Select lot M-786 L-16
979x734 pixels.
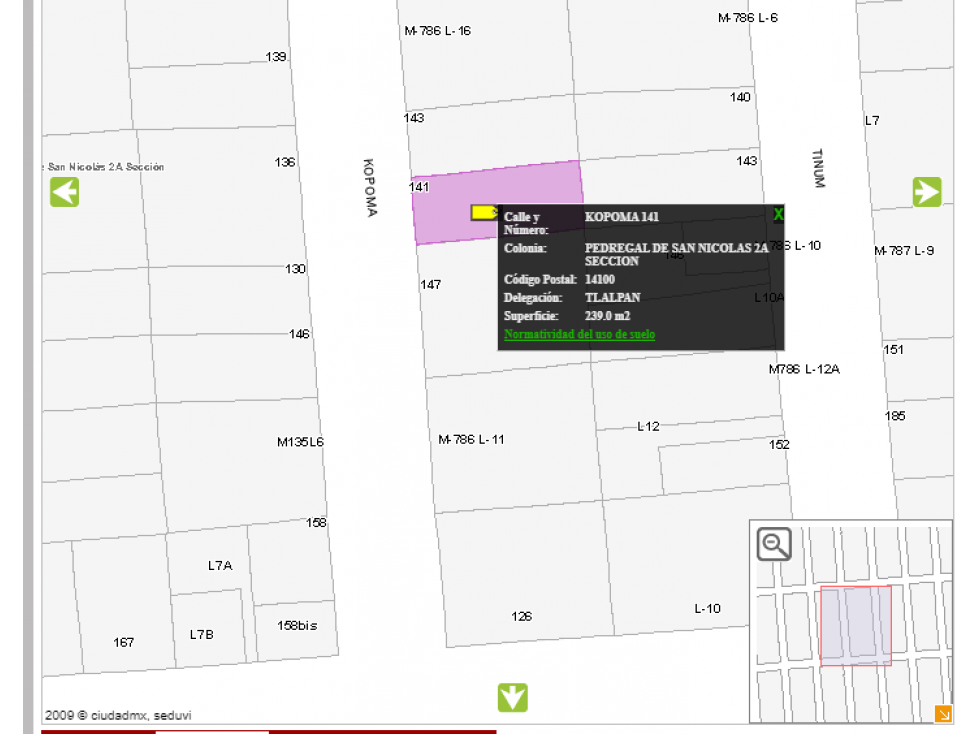(437, 31)
